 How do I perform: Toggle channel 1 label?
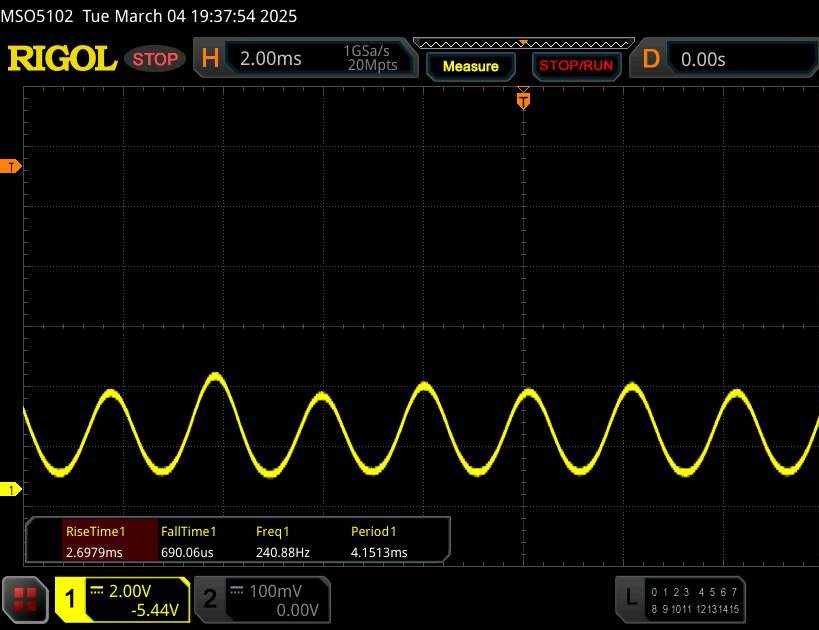[x=71, y=599]
